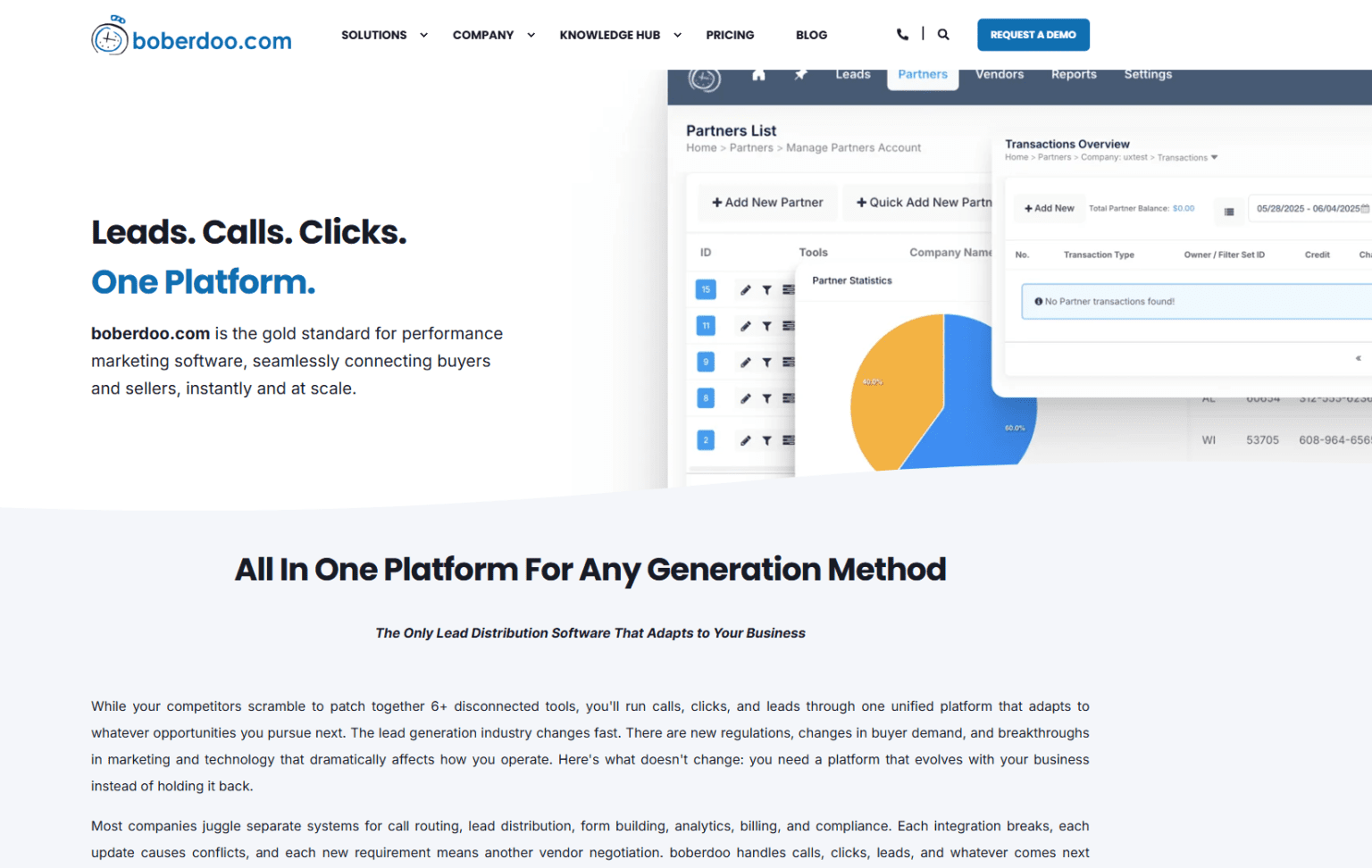Click the Add New Partner button
The height and width of the screenshot is (868, 1372).
click(767, 203)
